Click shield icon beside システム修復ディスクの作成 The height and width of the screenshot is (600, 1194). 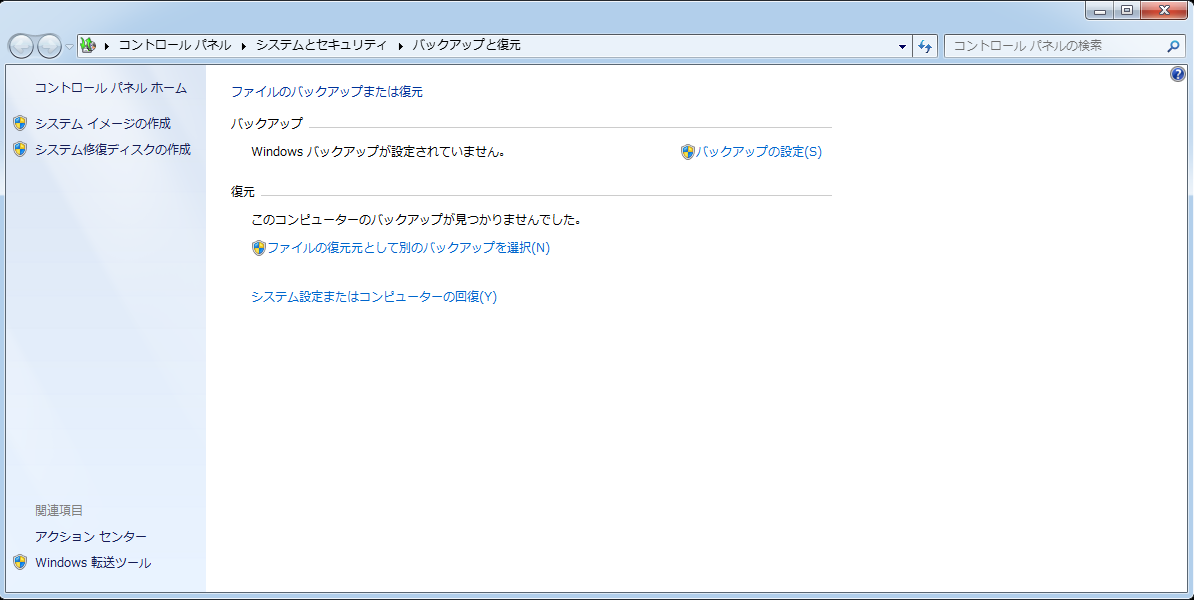tap(21, 149)
